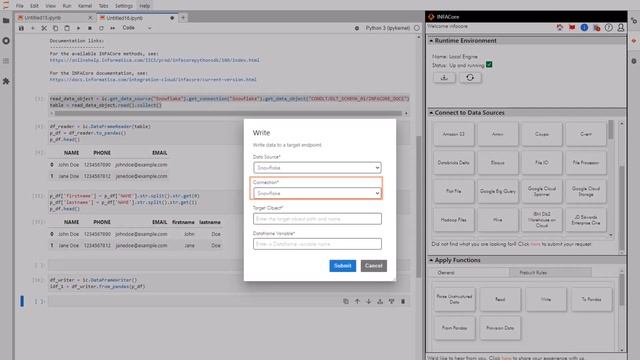Open the File menu
640x360 pixels.
[x=20, y=6]
